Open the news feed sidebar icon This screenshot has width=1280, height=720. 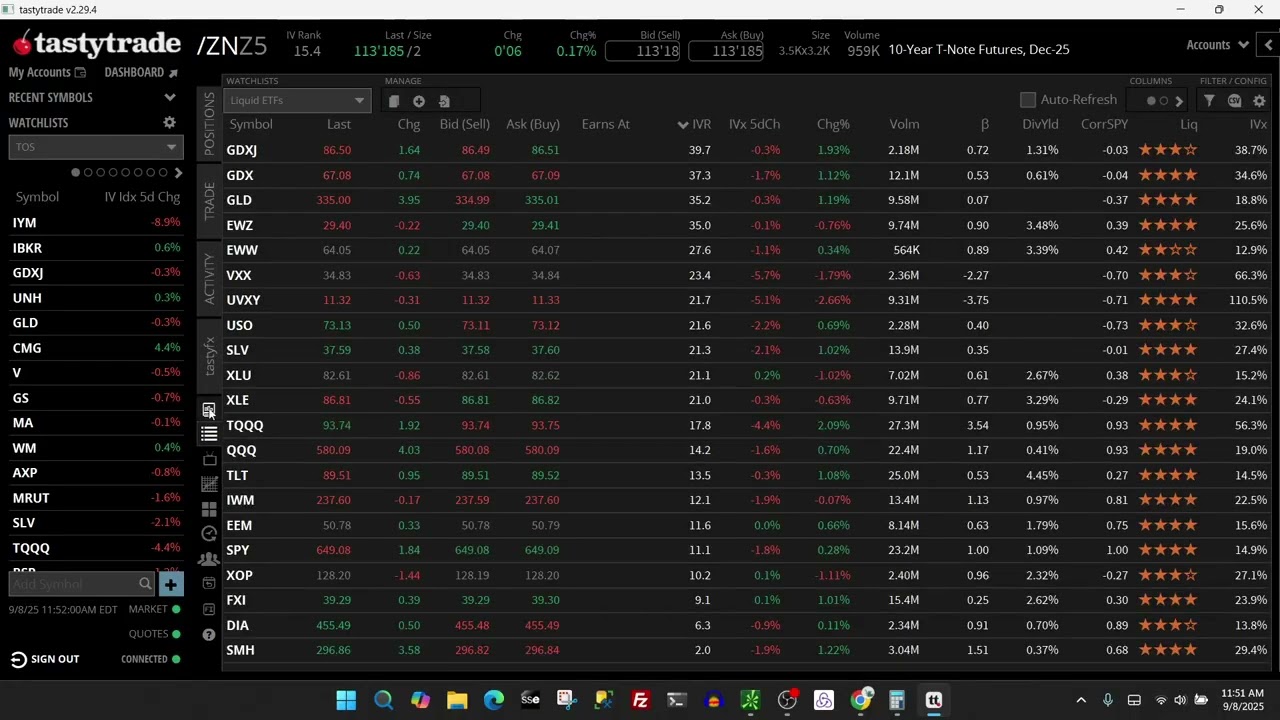pyautogui.click(x=208, y=410)
